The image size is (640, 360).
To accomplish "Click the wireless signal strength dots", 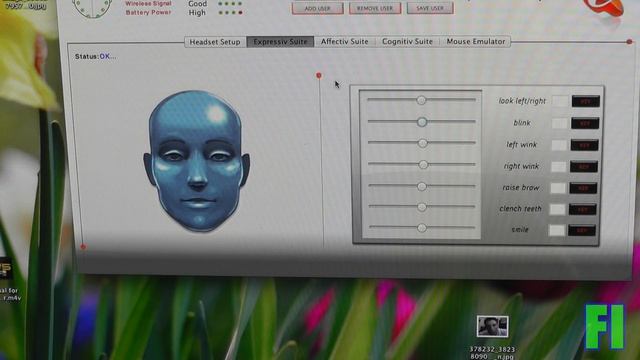I will pyautogui.click(x=230, y=4).
